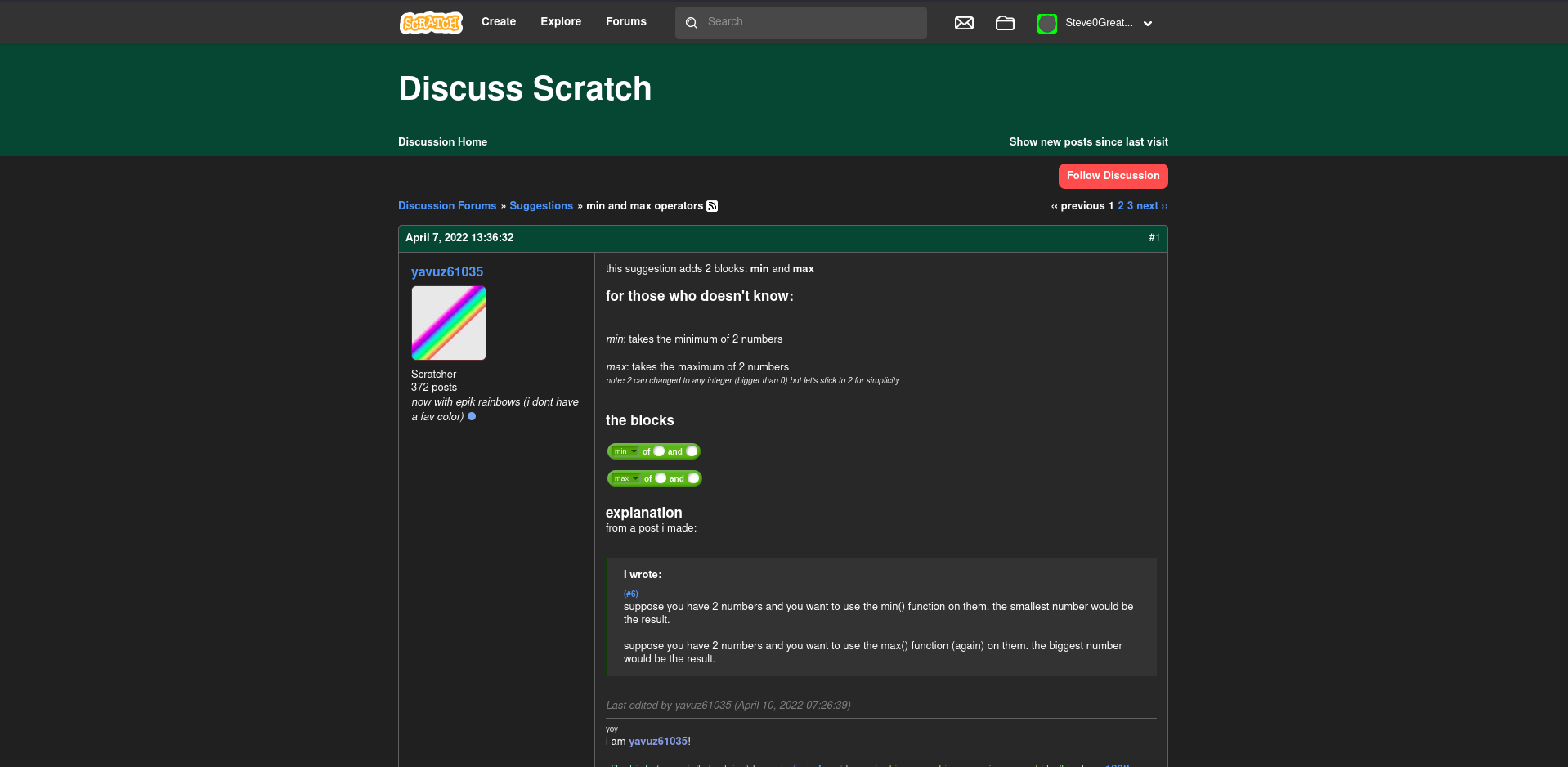Open the My Stuff folder icon
The width and height of the screenshot is (1568, 767).
pos(1005,23)
